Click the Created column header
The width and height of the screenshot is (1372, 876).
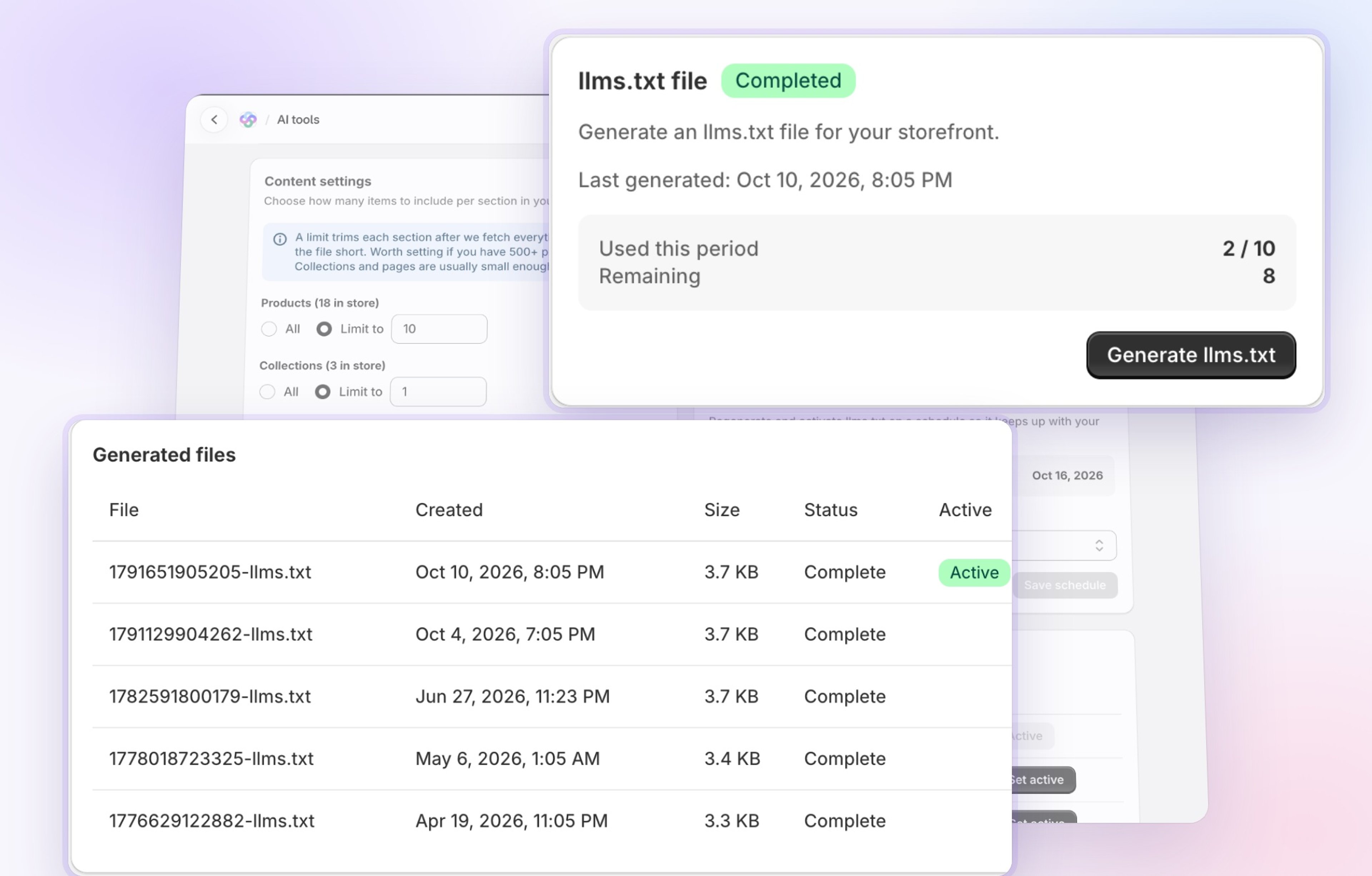449,510
